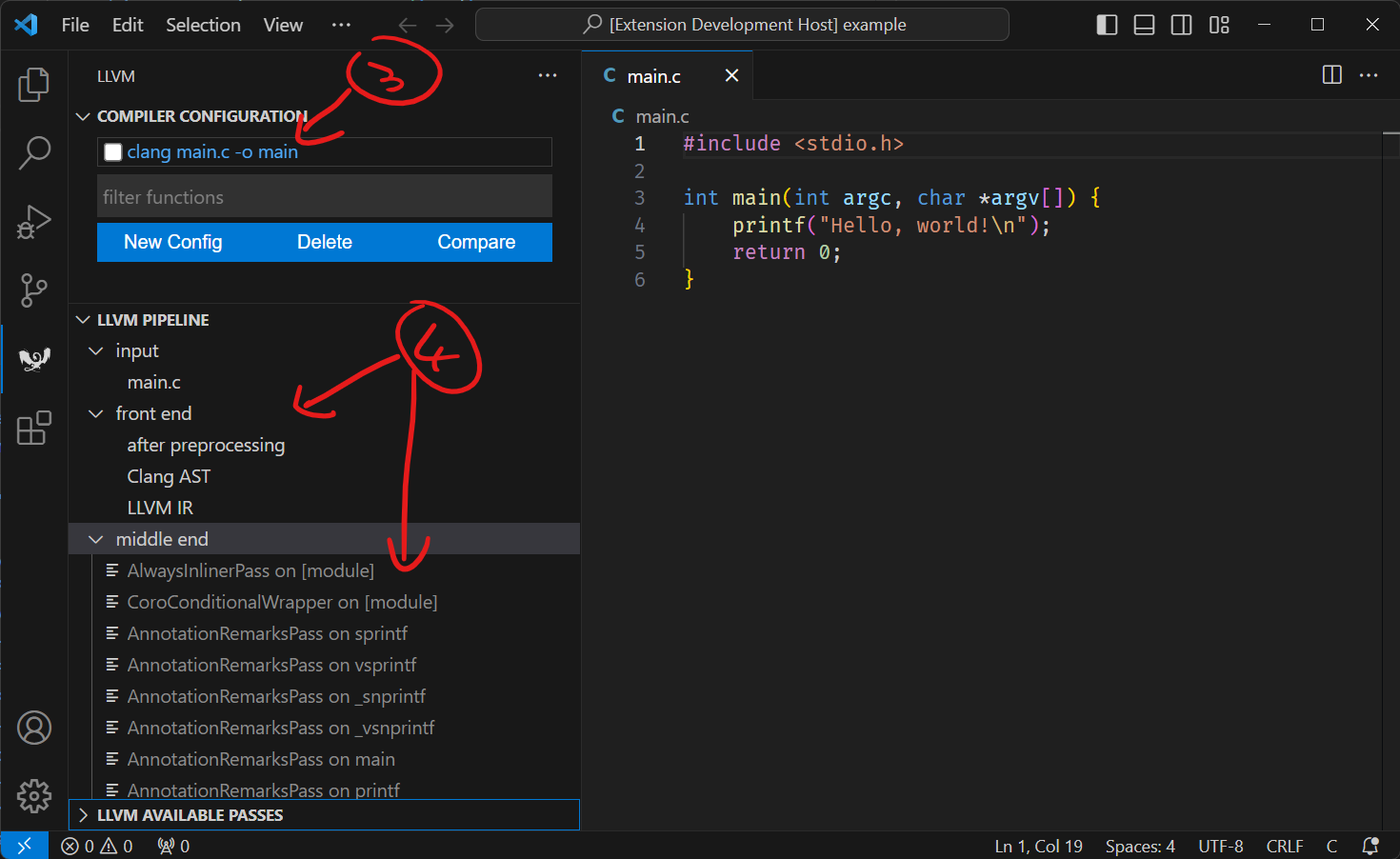Open editor More Actions ellipsis
Screen dimensions: 1400x859
point(1369,75)
